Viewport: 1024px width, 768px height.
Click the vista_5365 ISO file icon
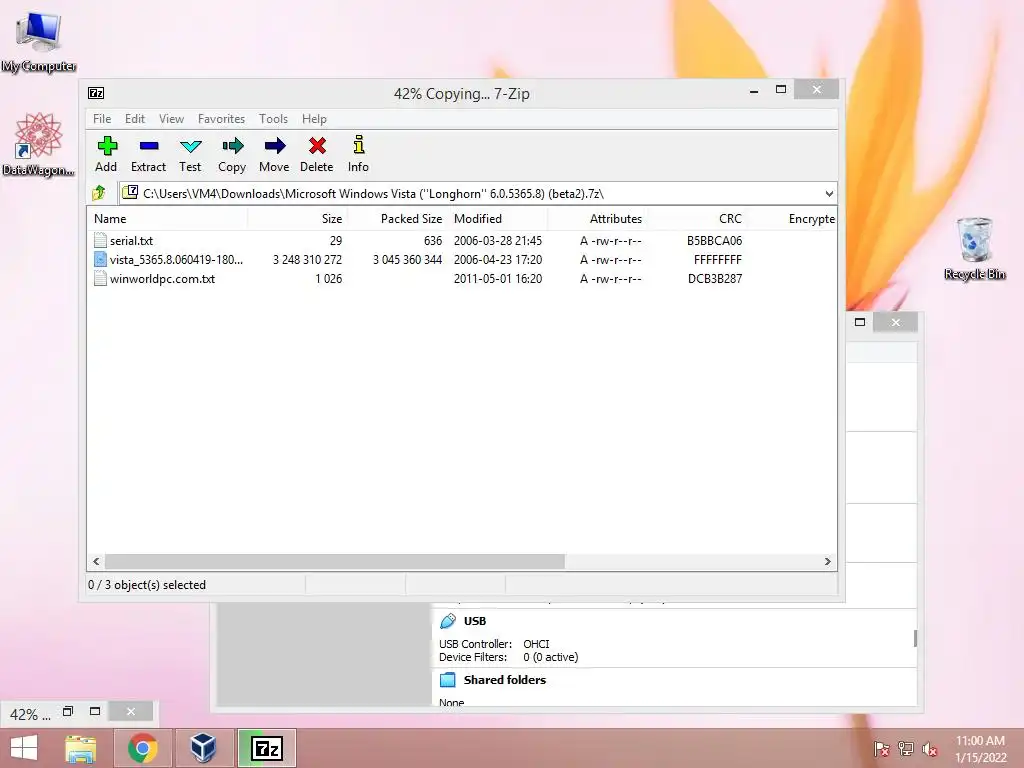(x=100, y=259)
